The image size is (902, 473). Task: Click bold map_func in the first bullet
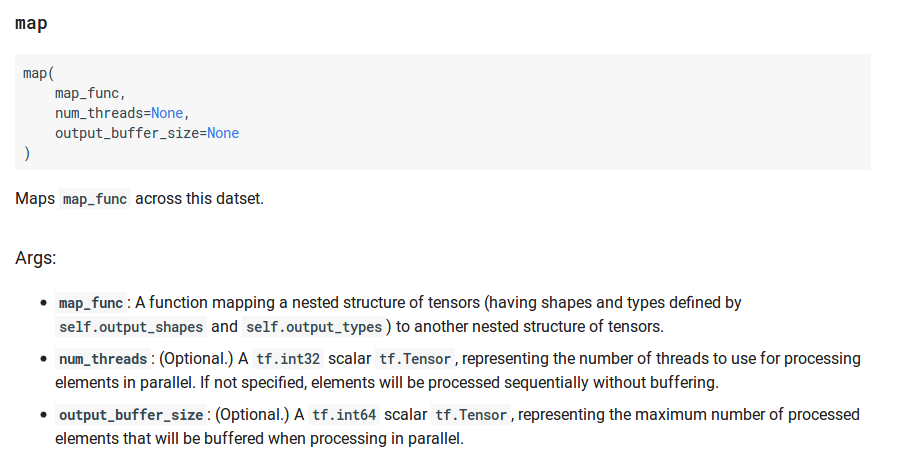91,303
